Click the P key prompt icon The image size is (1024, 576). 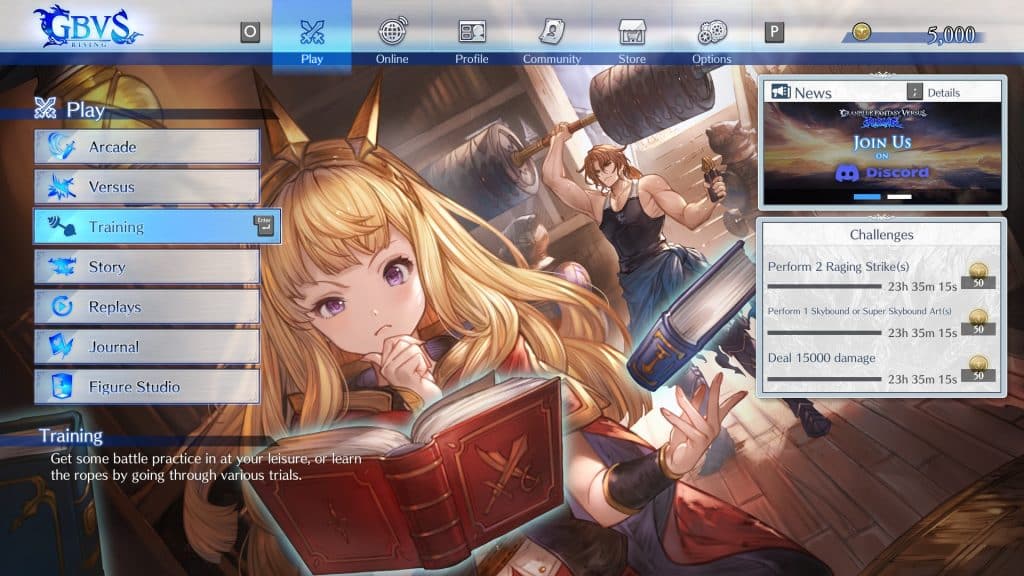click(x=774, y=32)
